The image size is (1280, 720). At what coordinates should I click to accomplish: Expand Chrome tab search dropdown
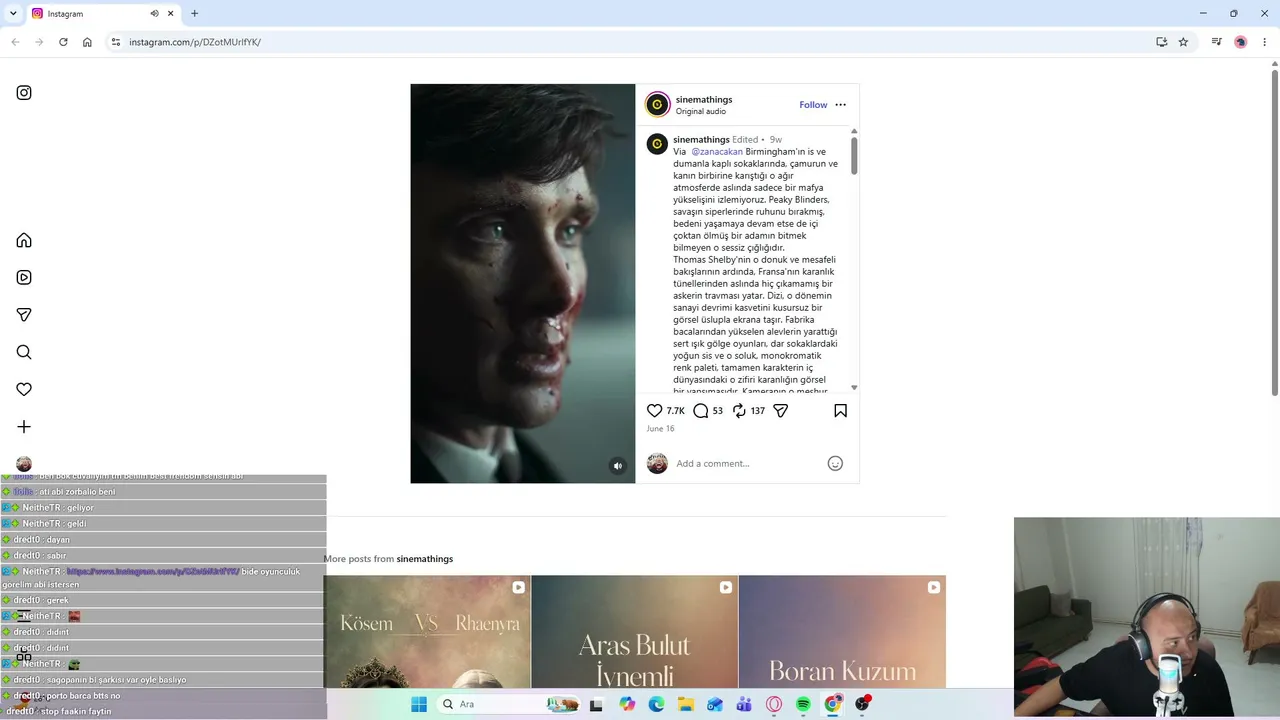coord(13,14)
